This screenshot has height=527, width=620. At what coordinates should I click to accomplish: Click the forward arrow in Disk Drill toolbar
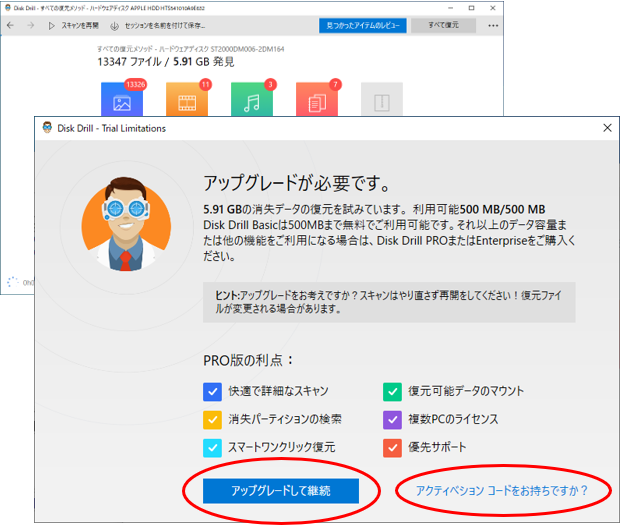[x=30, y=25]
